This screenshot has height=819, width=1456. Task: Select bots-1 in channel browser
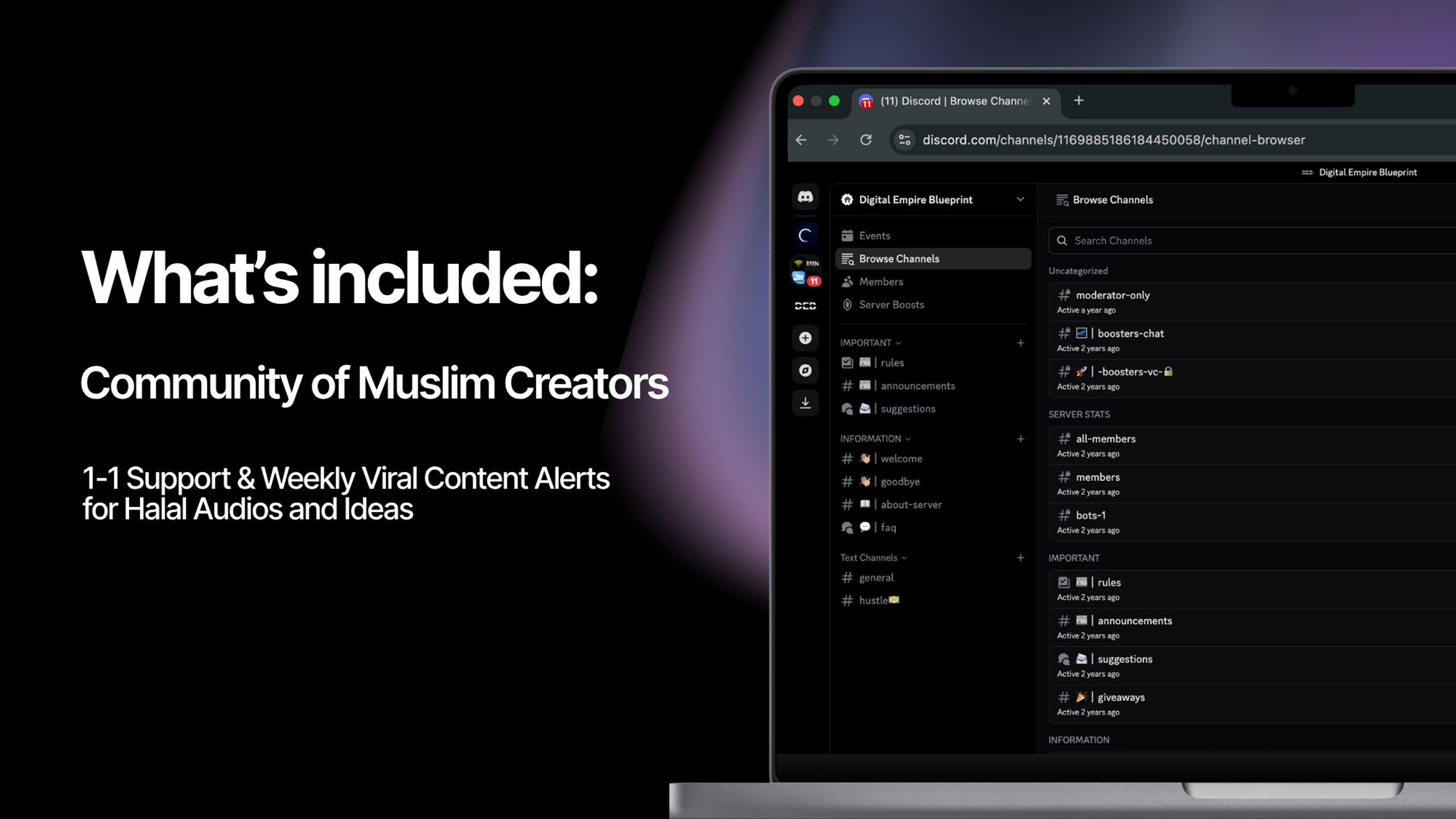coord(1251,522)
